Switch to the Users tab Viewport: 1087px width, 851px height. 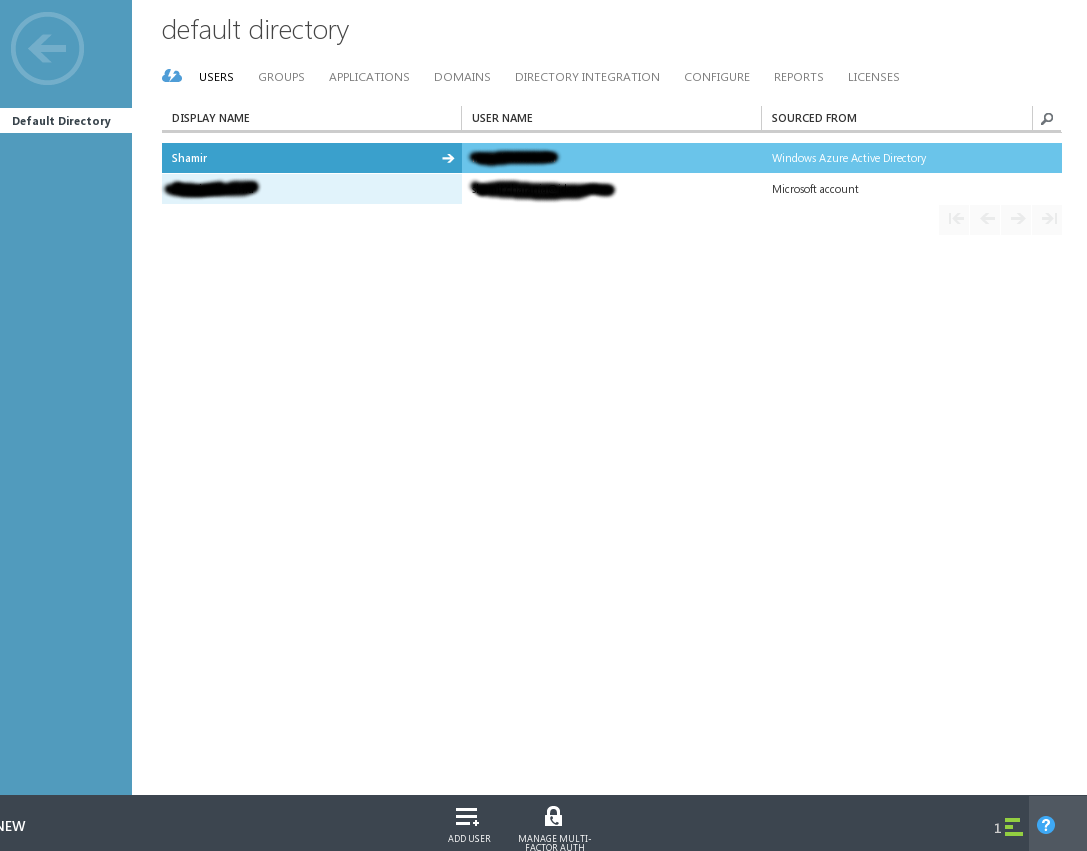216,77
